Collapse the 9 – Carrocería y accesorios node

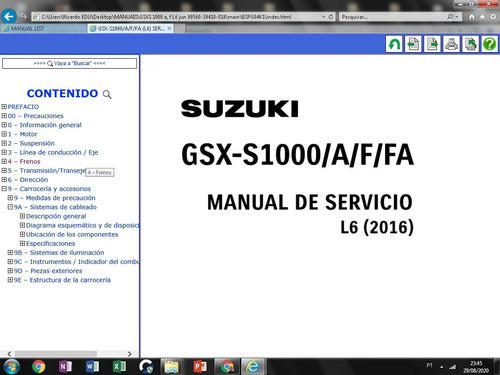4,189
